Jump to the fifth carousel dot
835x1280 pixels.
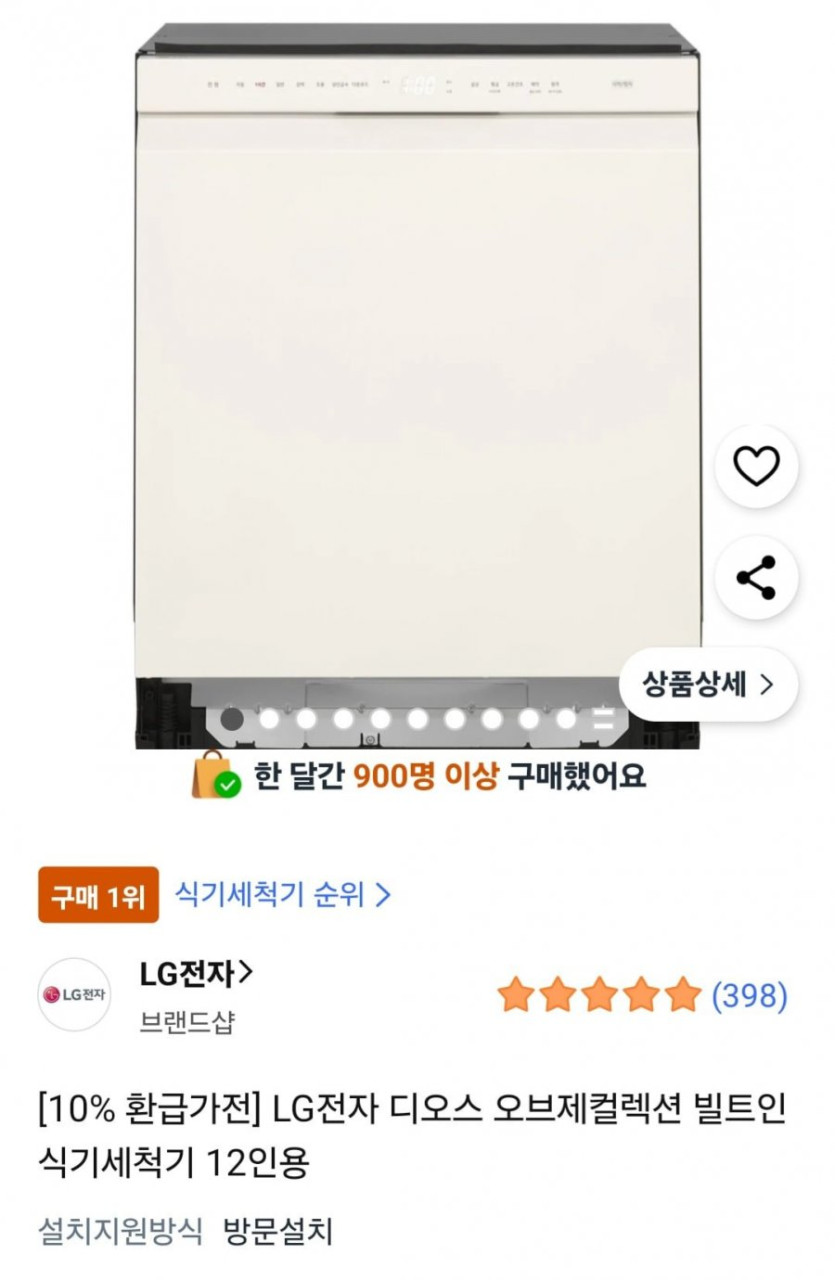(380, 718)
